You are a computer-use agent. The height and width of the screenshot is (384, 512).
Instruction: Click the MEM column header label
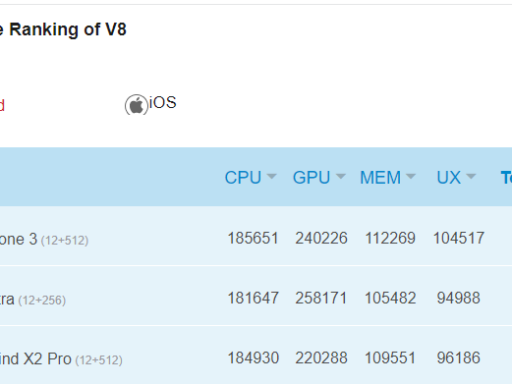pyautogui.click(x=380, y=177)
